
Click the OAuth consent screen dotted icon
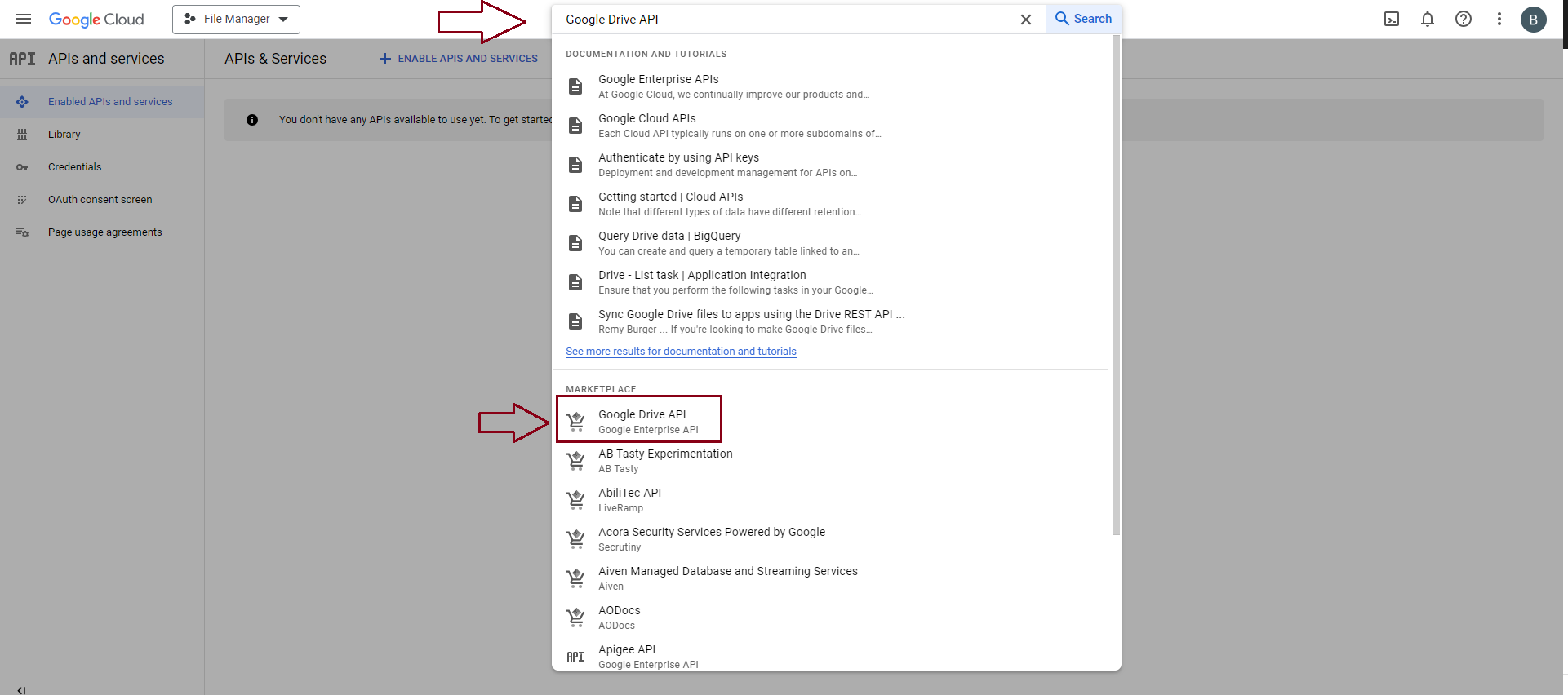point(22,200)
